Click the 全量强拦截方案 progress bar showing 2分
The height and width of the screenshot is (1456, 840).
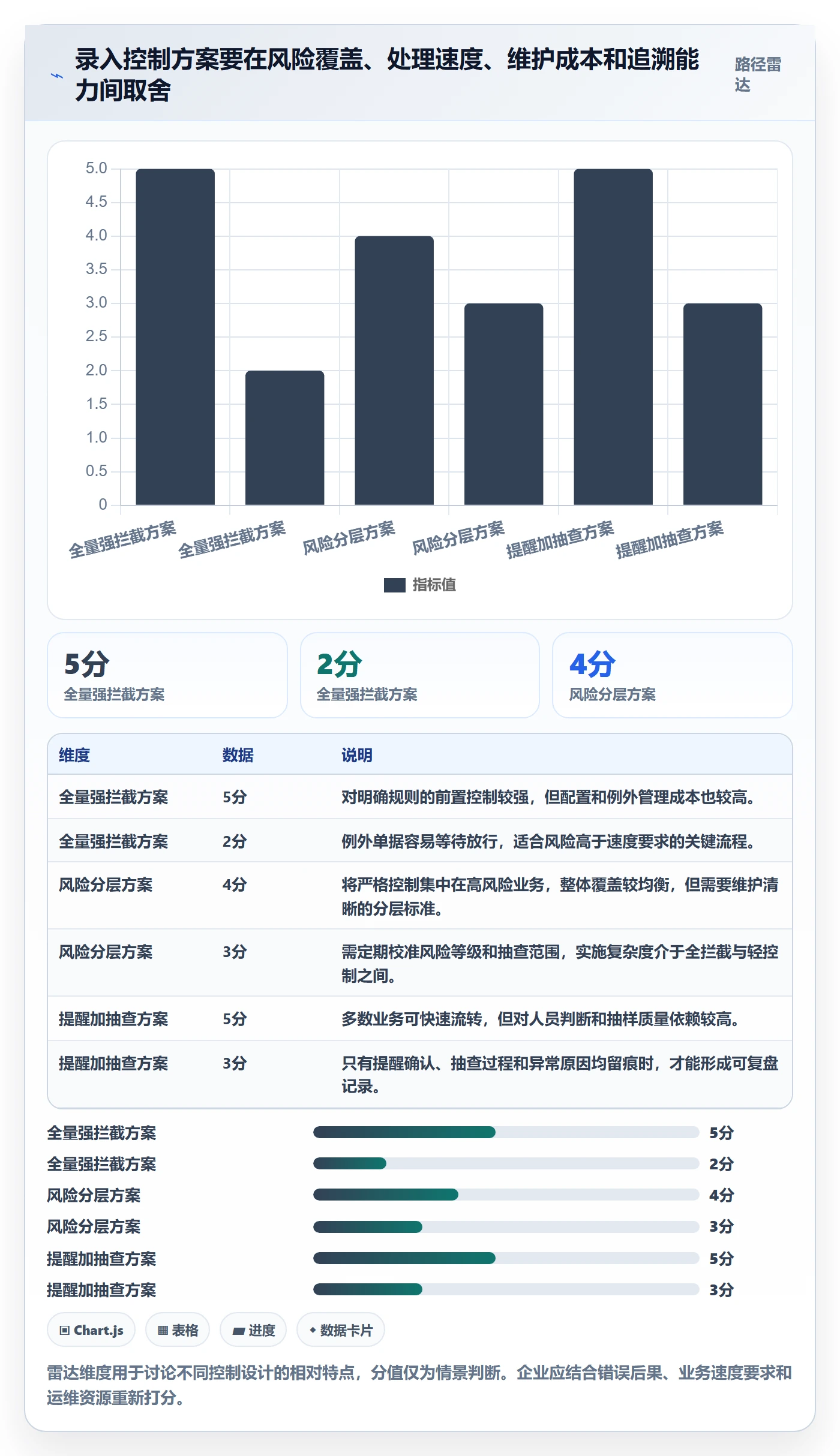coord(506,1163)
